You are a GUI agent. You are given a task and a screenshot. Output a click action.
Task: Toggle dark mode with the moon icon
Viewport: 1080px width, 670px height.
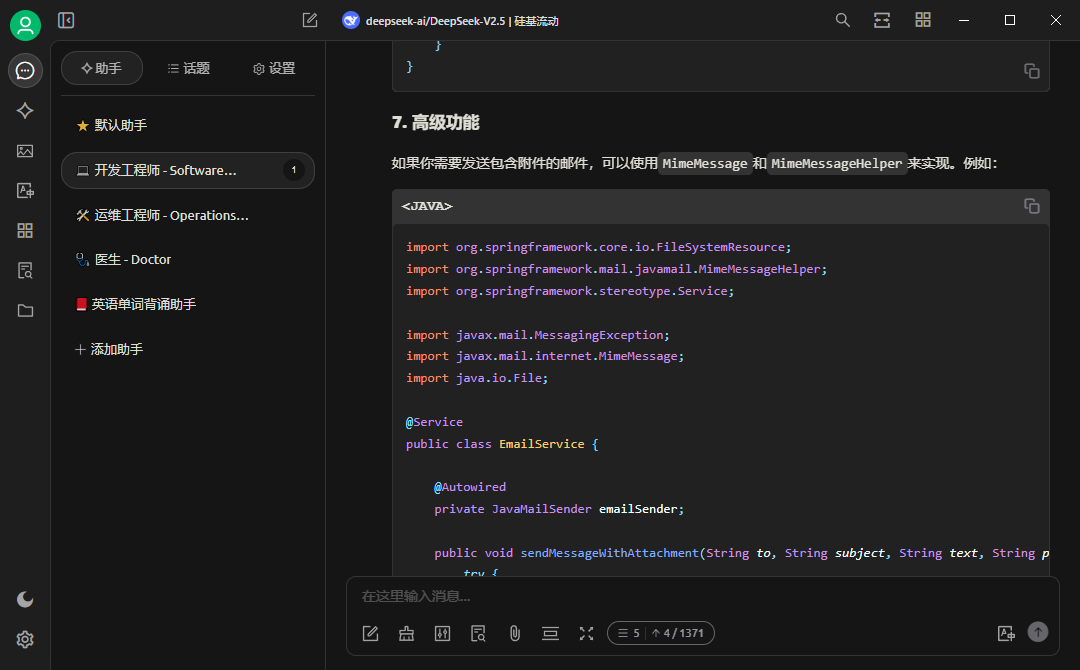[25, 599]
